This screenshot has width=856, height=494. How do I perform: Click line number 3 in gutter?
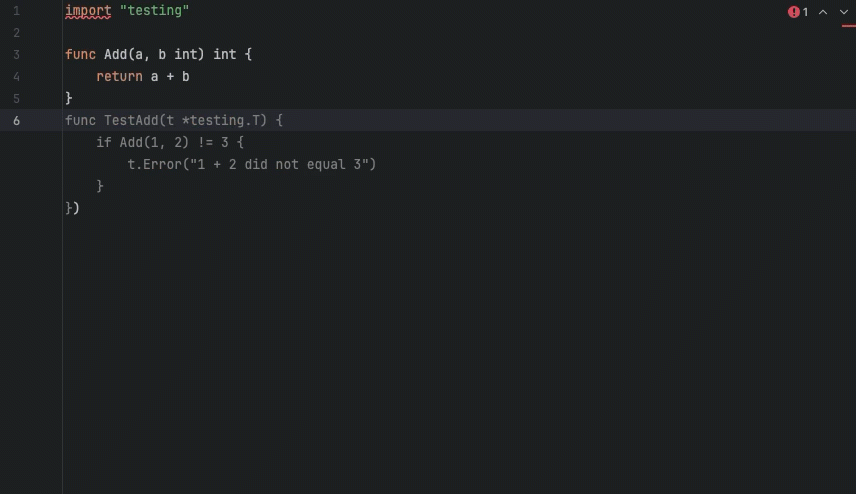coord(16,55)
